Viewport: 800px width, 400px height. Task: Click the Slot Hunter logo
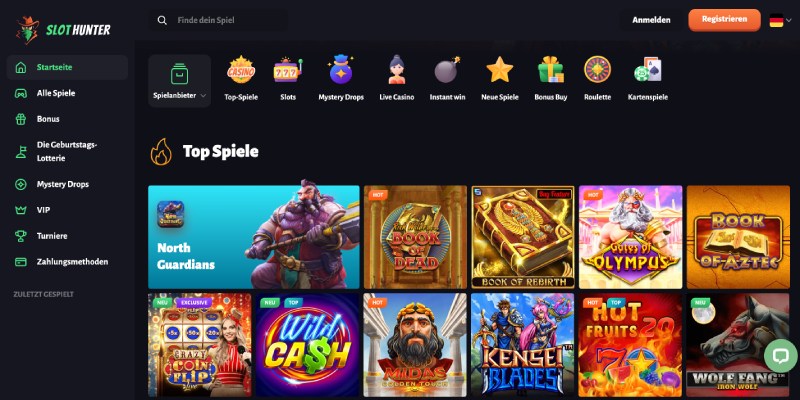63,30
